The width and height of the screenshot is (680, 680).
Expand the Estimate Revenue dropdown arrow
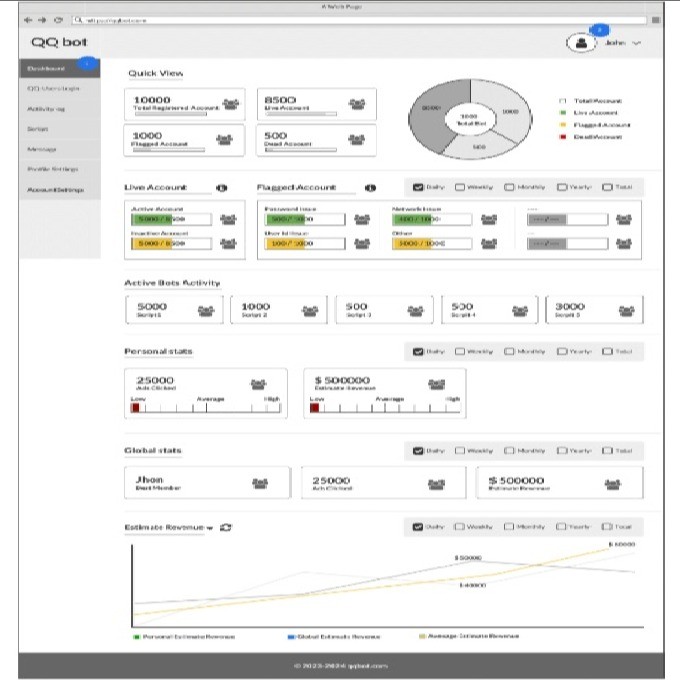tap(211, 527)
